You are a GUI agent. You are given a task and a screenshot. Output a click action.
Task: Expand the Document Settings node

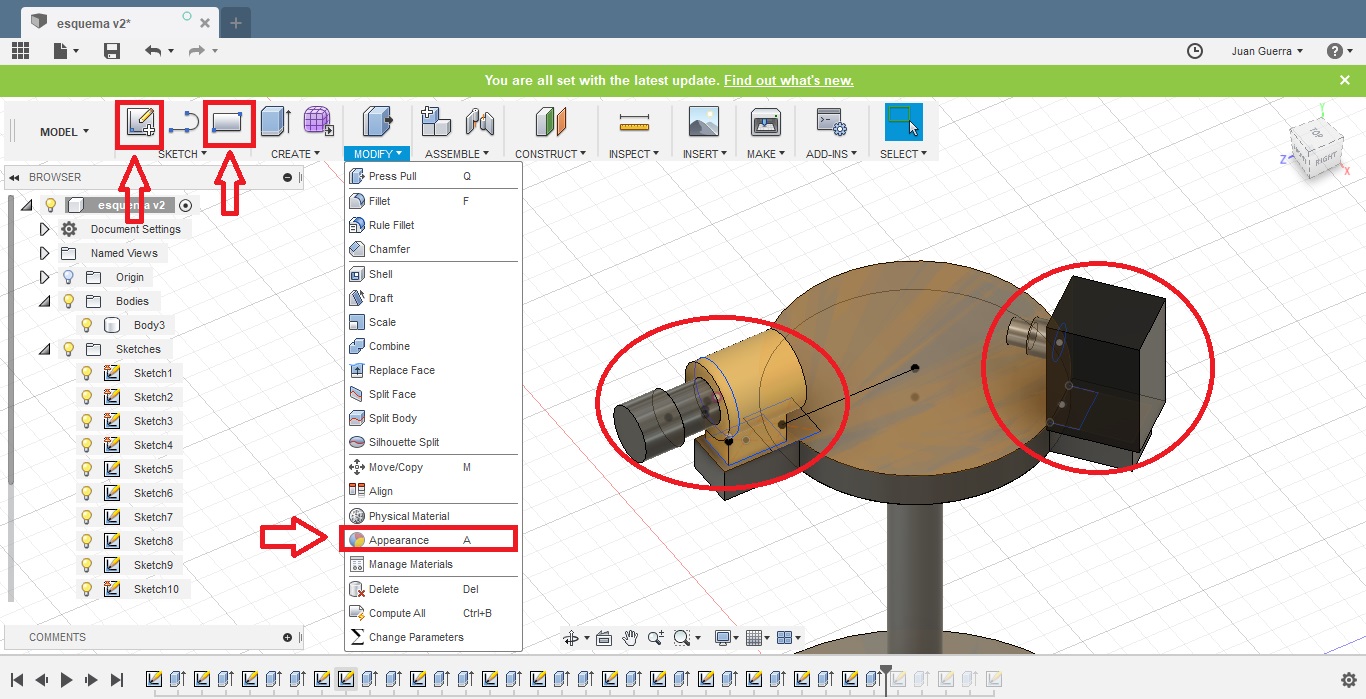tap(44, 229)
